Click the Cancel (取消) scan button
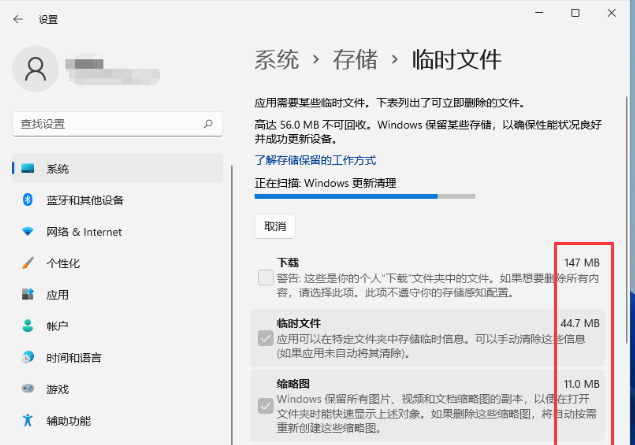 pos(275,226)
